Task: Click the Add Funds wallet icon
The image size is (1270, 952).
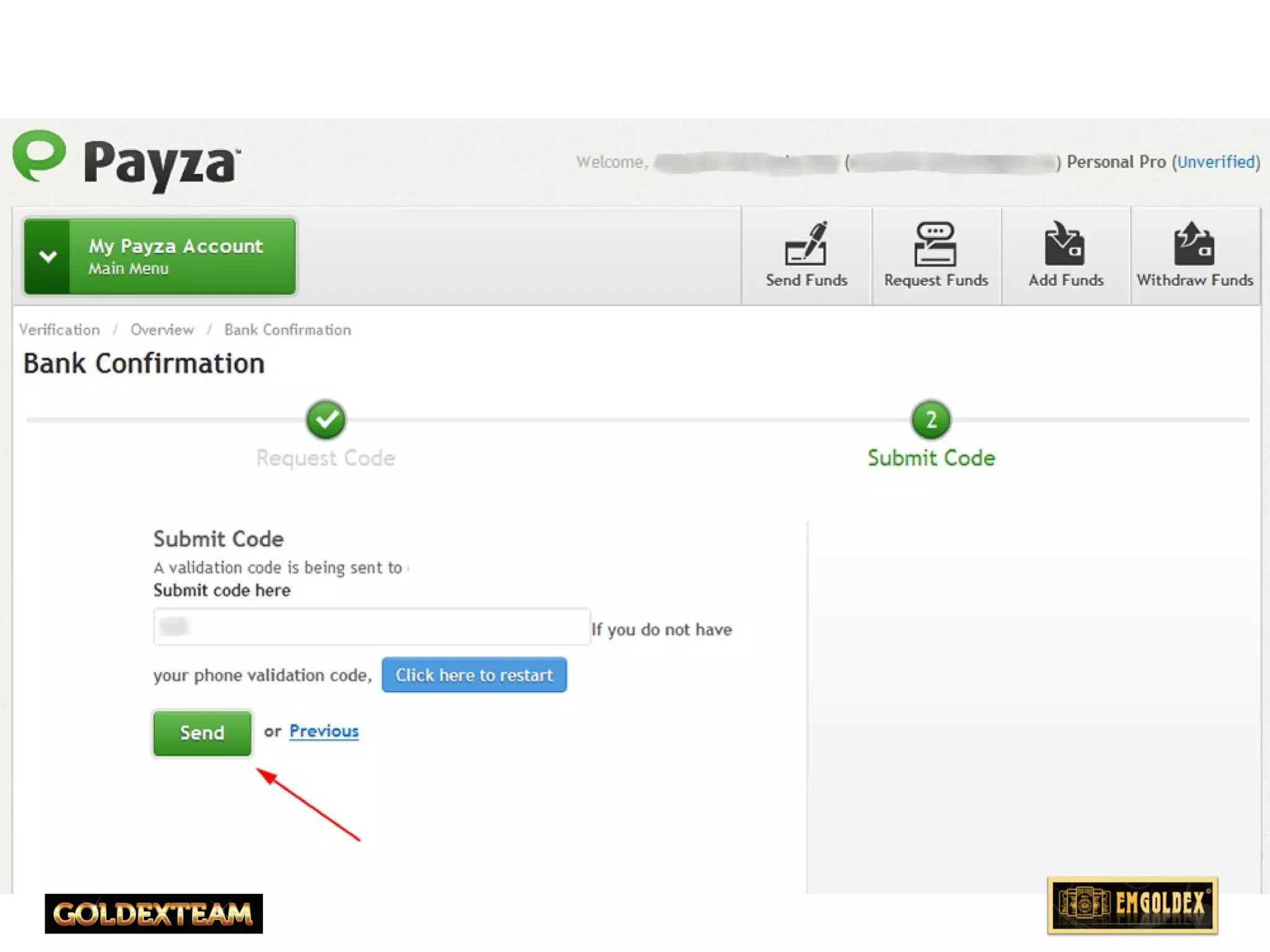Action: tap(1065, 243)
